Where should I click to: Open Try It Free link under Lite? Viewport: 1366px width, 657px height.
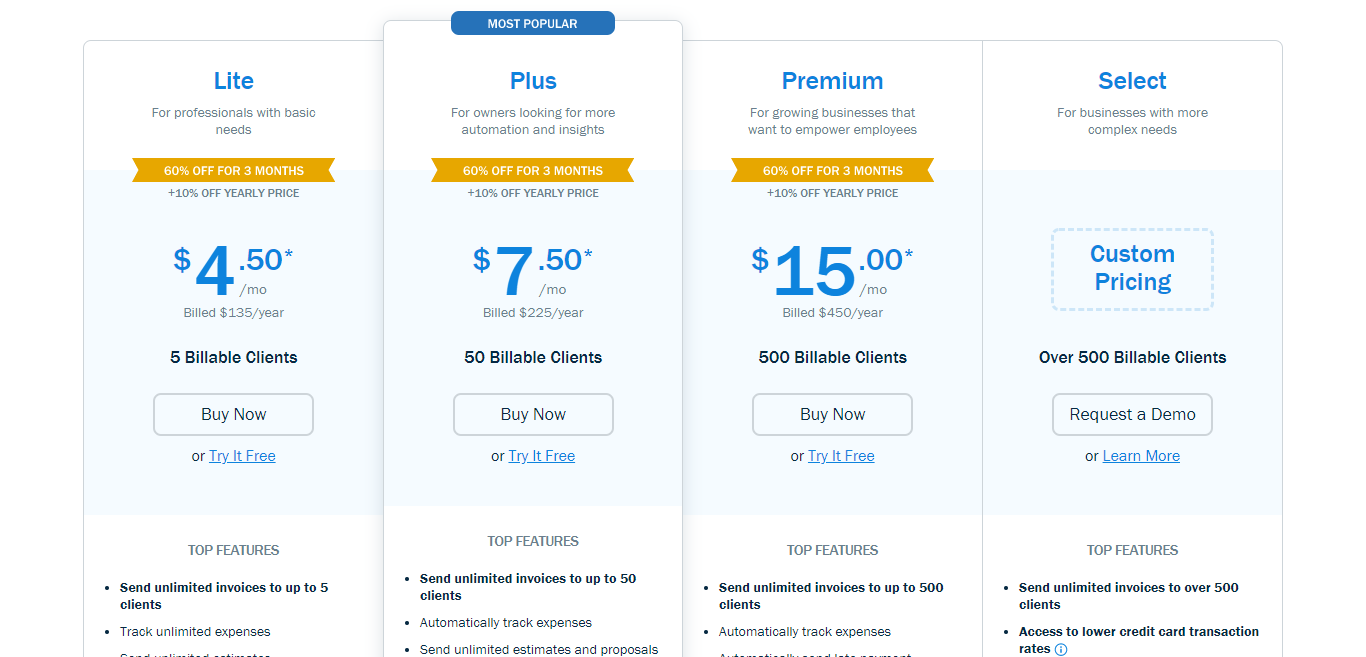click(x=242, y=456)
